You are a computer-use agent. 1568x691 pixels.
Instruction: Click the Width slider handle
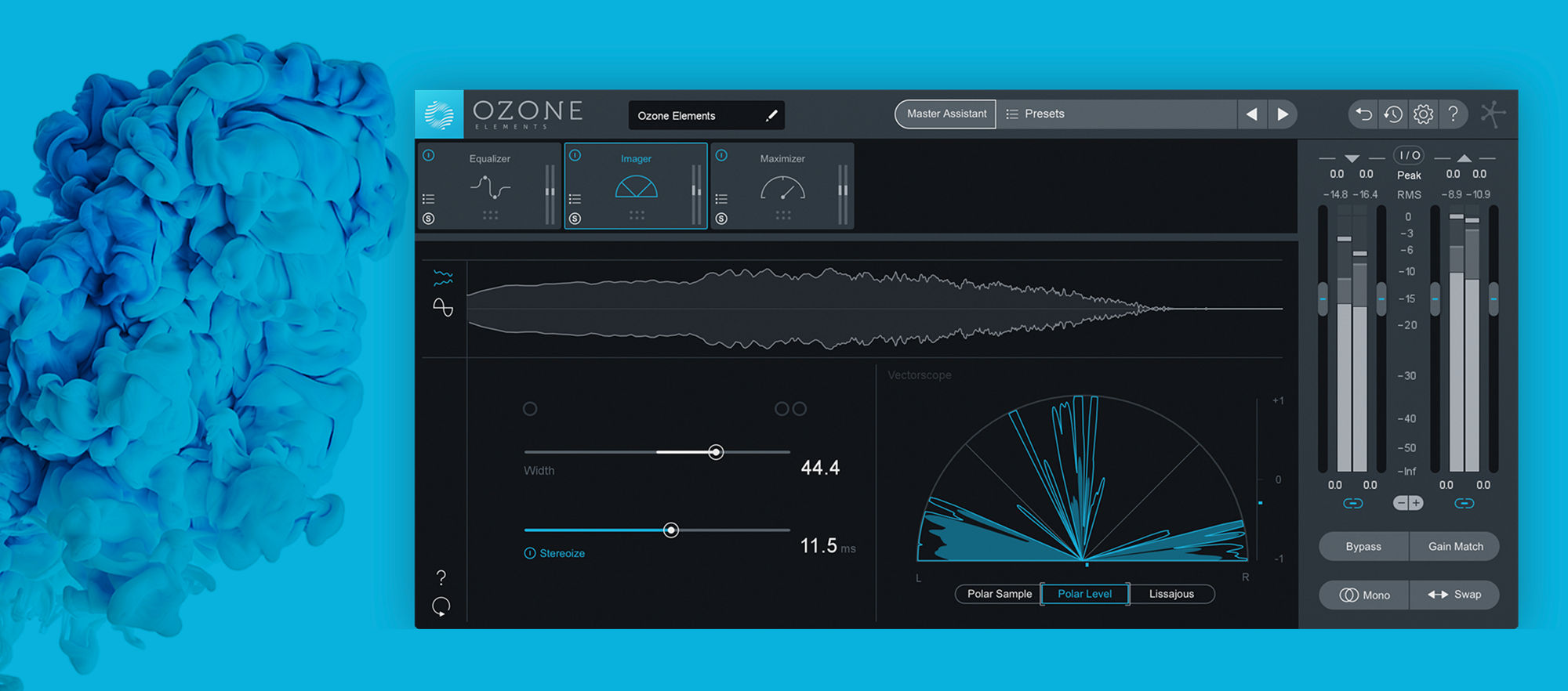tap(716, 452)
